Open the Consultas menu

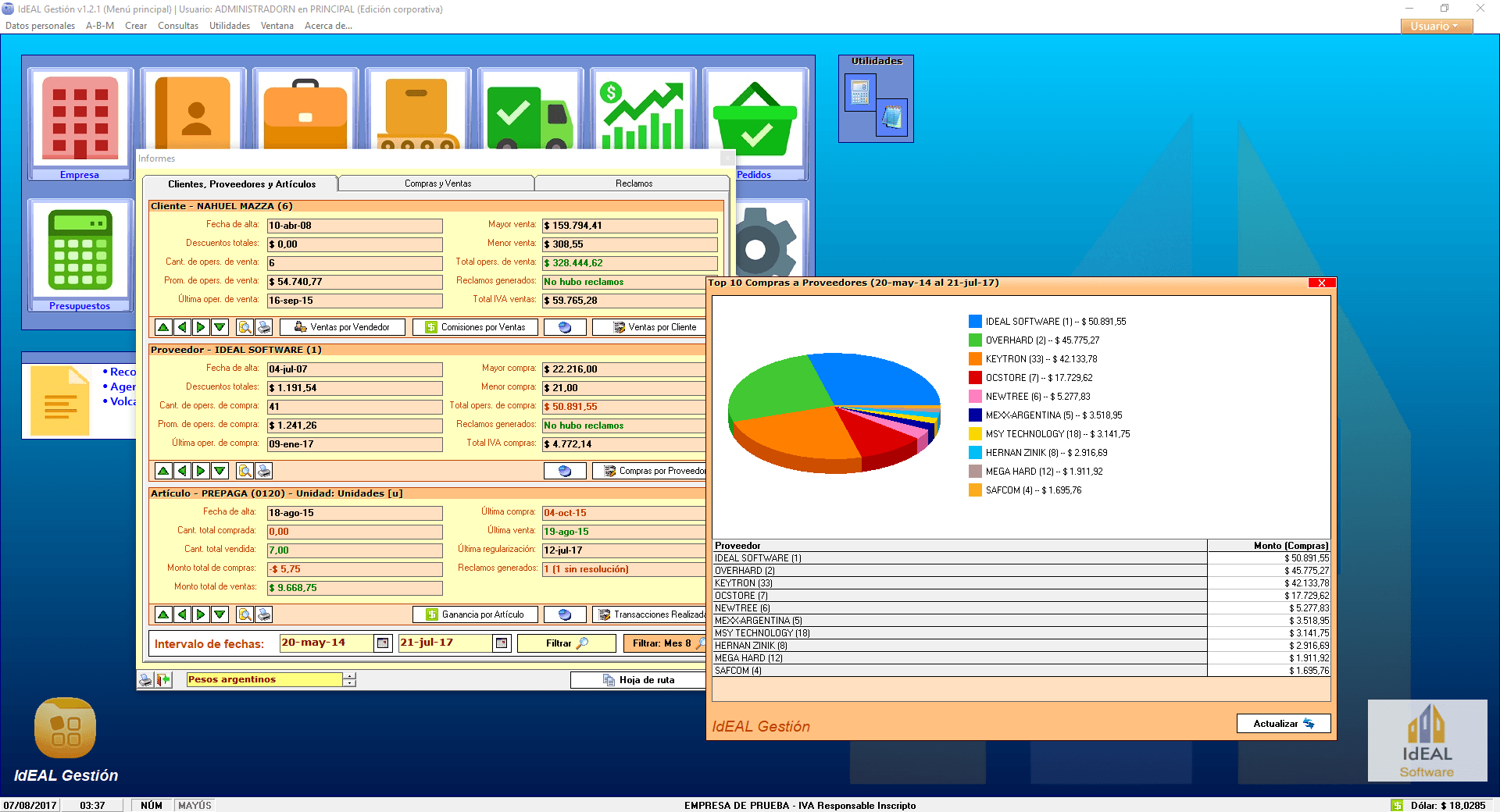point(178,26)
